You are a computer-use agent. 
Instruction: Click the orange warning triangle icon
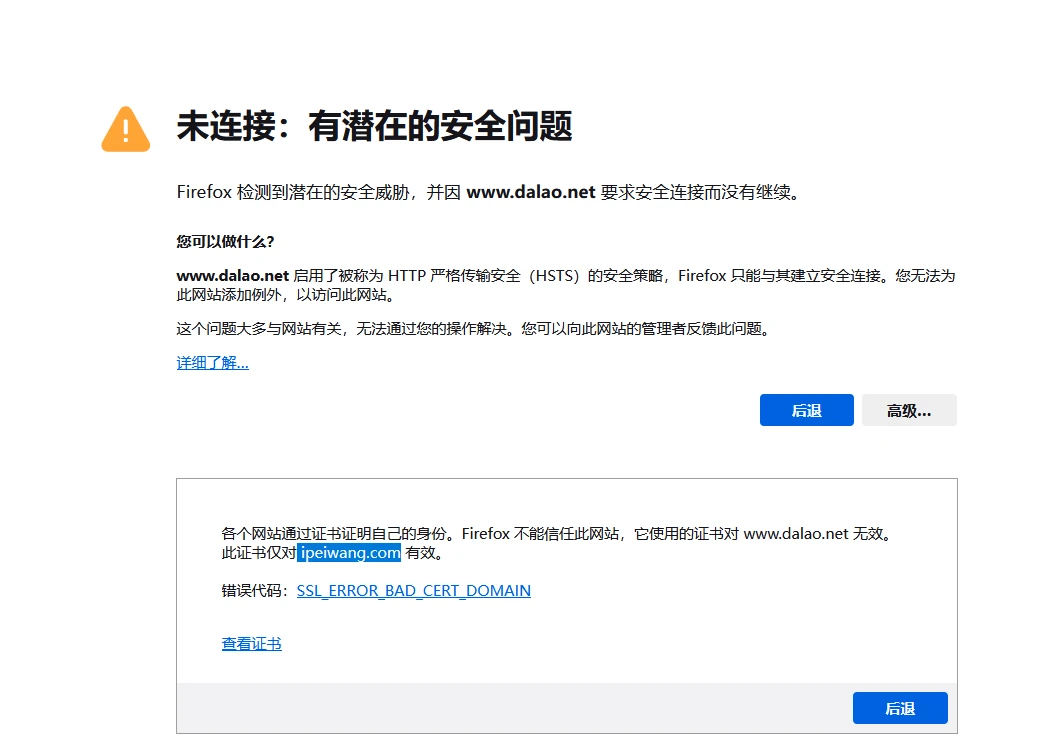(125, 129)
